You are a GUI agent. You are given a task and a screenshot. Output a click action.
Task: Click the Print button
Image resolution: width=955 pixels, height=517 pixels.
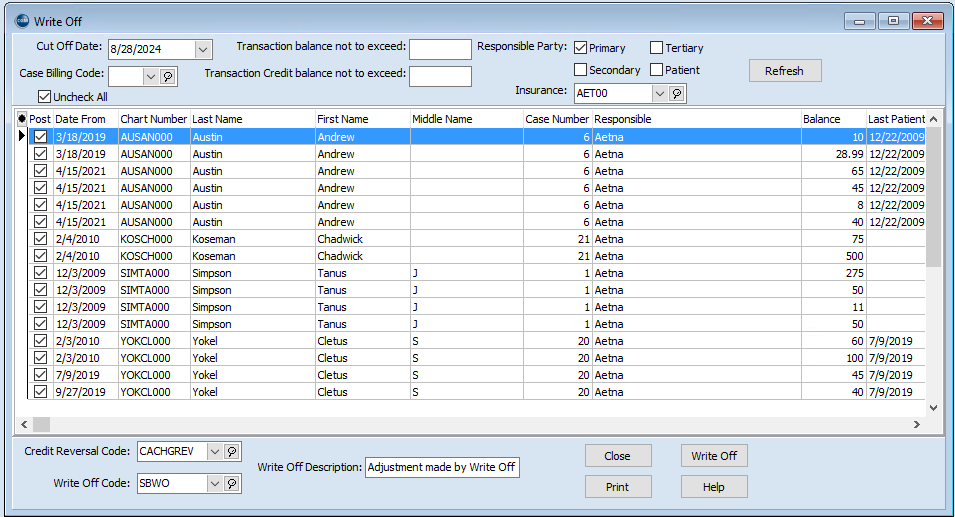click(x=618, y=487)
